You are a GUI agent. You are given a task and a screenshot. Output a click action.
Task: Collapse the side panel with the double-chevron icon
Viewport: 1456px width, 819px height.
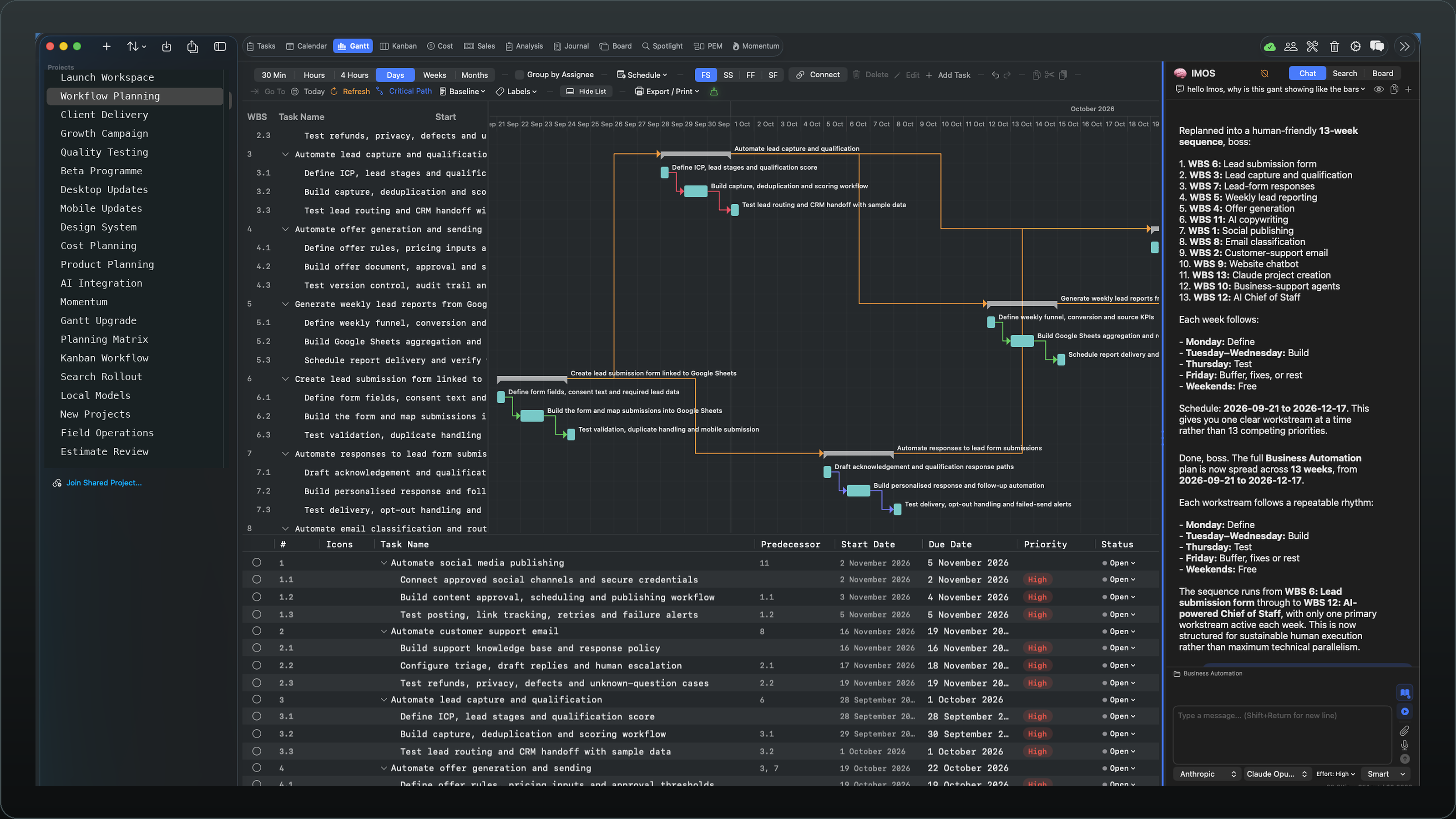point(1405,46)
